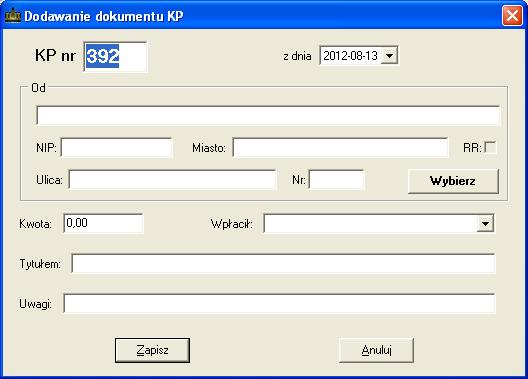528x379 pixels.
Task: Focus the Nr input box
Action: click(x=336, y=179)
